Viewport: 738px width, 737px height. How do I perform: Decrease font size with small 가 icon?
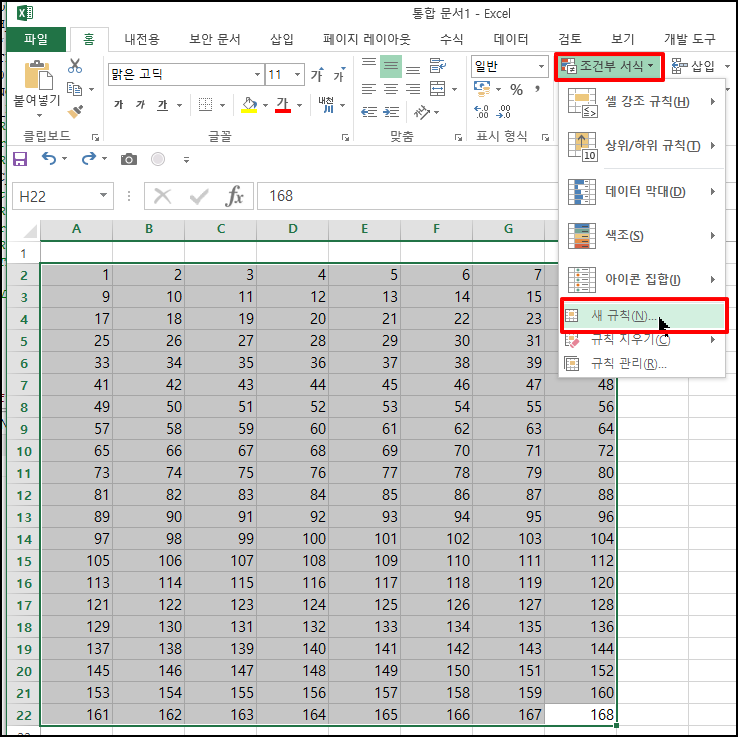pyautogui.click(x=339, y=74)
